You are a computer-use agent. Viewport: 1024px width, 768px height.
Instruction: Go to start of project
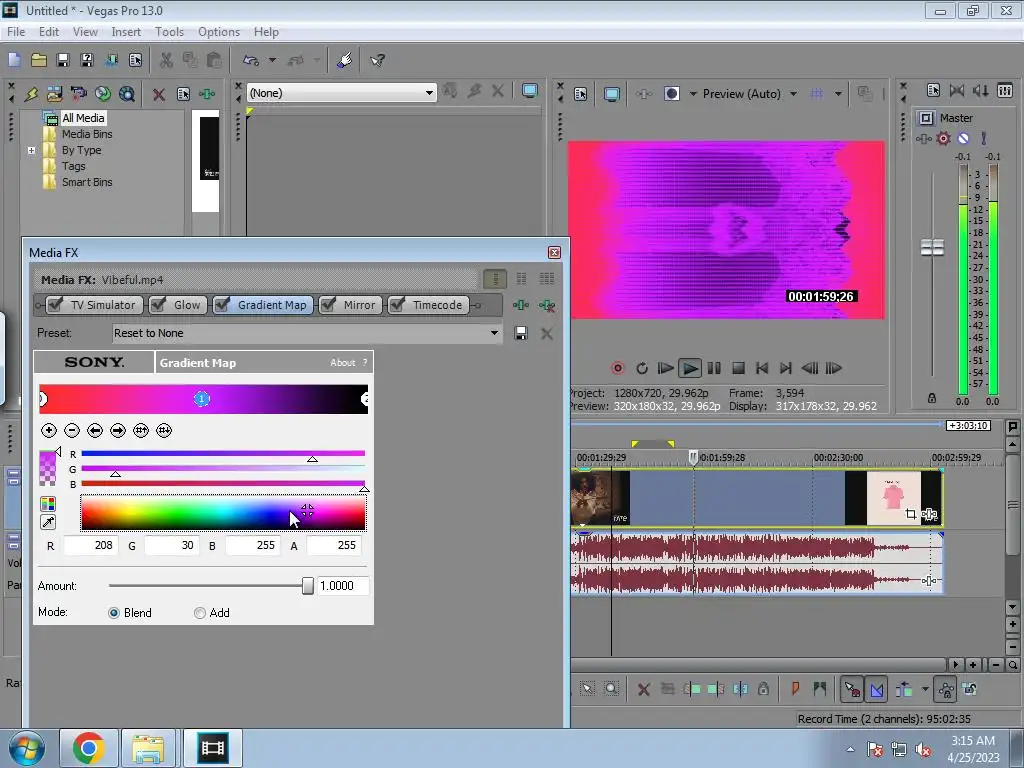pyautogui.click(x=761, y=368)
